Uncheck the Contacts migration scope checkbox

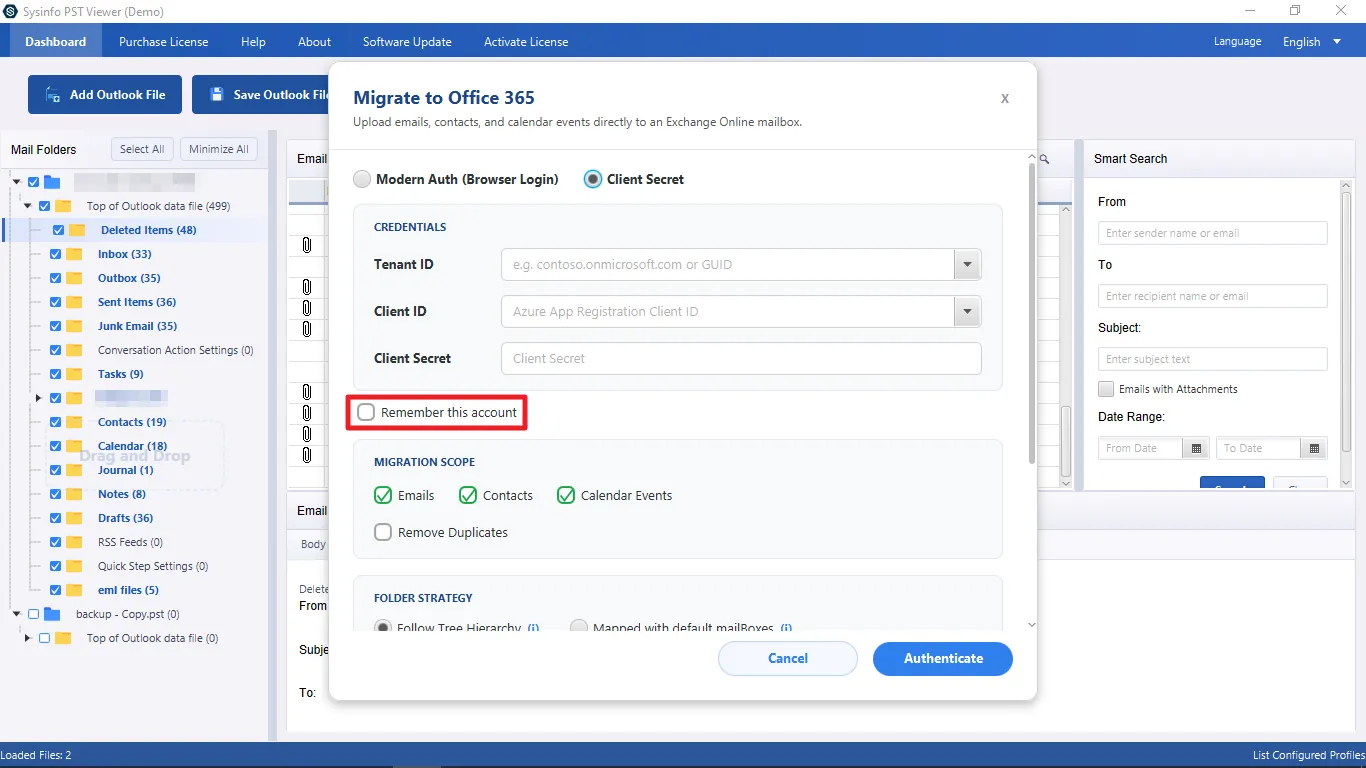pos(468,495)
